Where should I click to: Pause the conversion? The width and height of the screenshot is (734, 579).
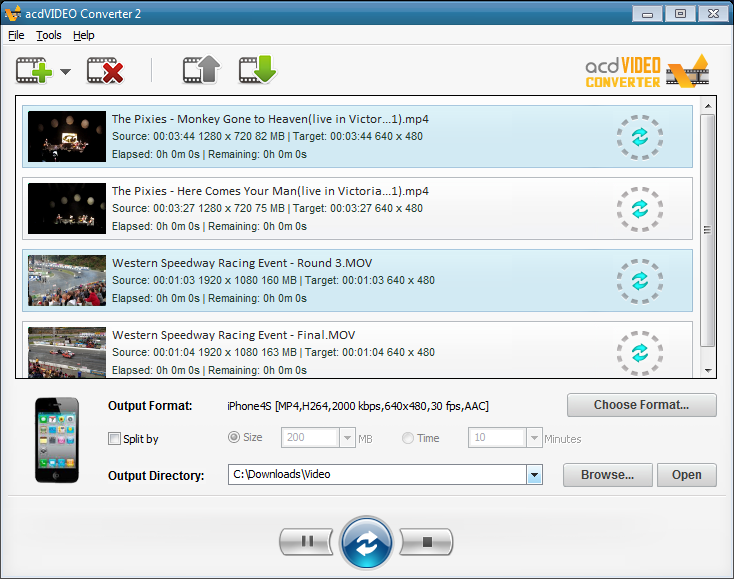307,542
